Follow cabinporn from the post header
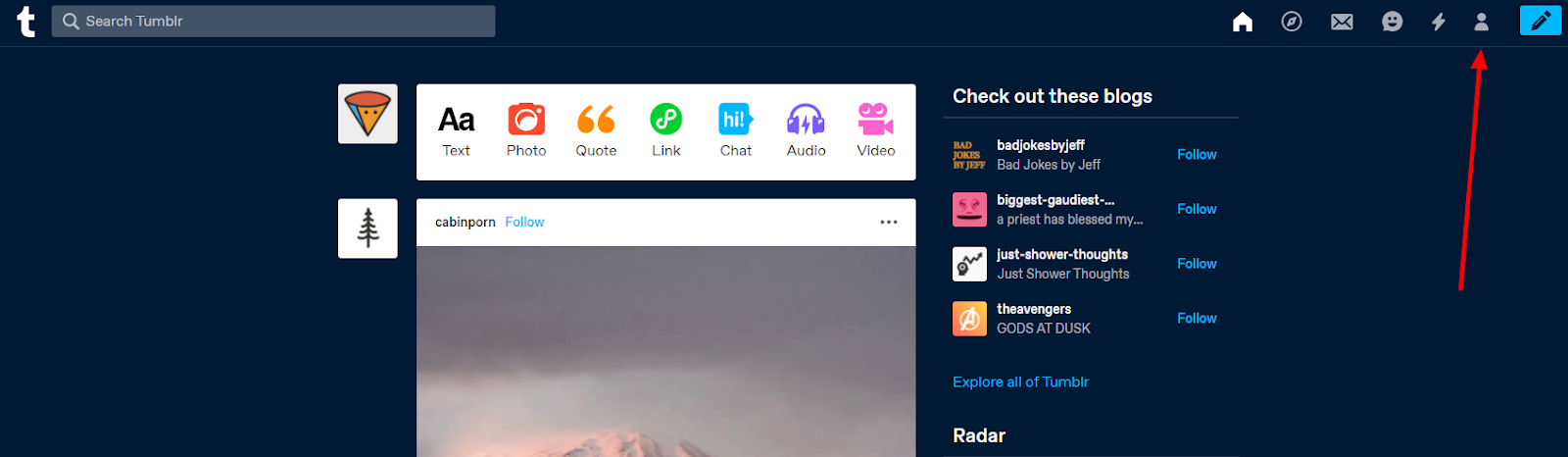 click(524, 223)
